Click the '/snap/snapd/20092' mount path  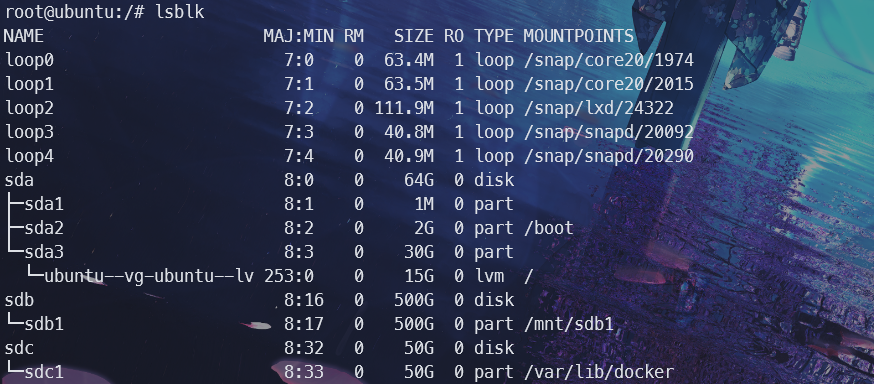[x=609, y=132]
